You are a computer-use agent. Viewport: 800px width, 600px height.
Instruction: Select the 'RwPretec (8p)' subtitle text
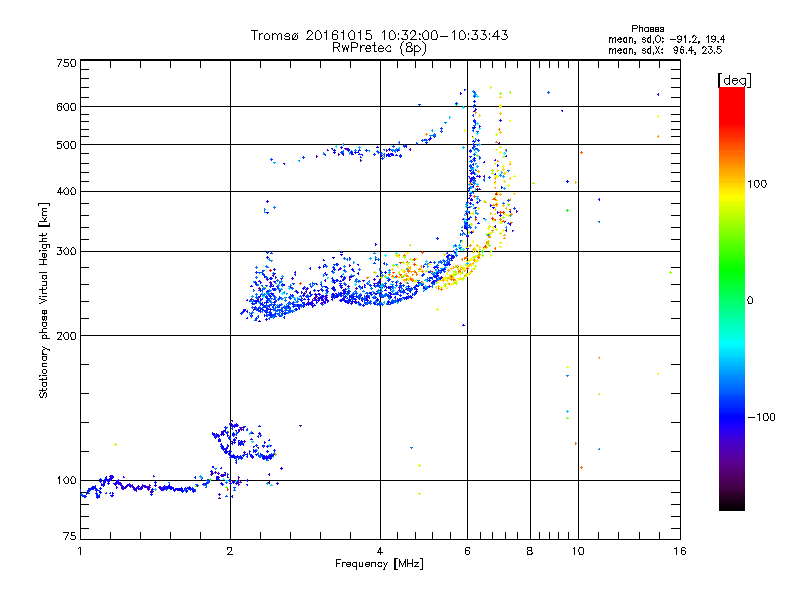coord(379,48)
